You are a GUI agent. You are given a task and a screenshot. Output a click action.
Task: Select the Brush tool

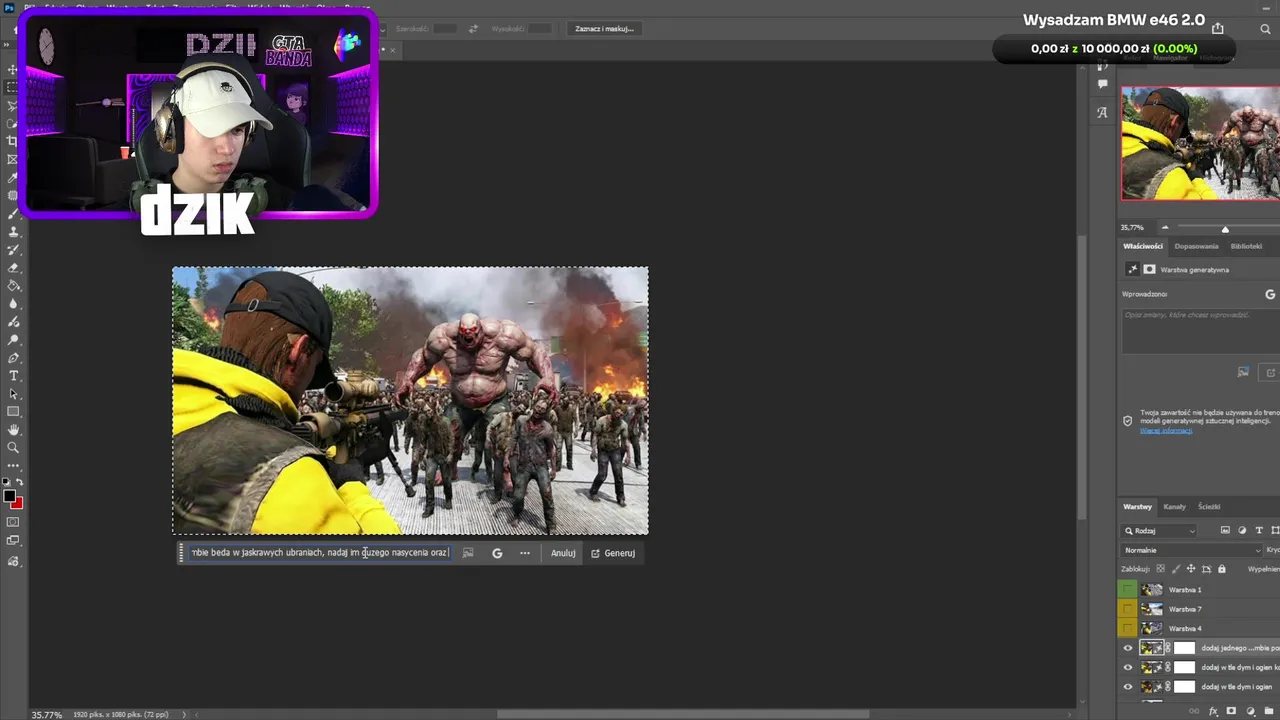coord(13,213)
